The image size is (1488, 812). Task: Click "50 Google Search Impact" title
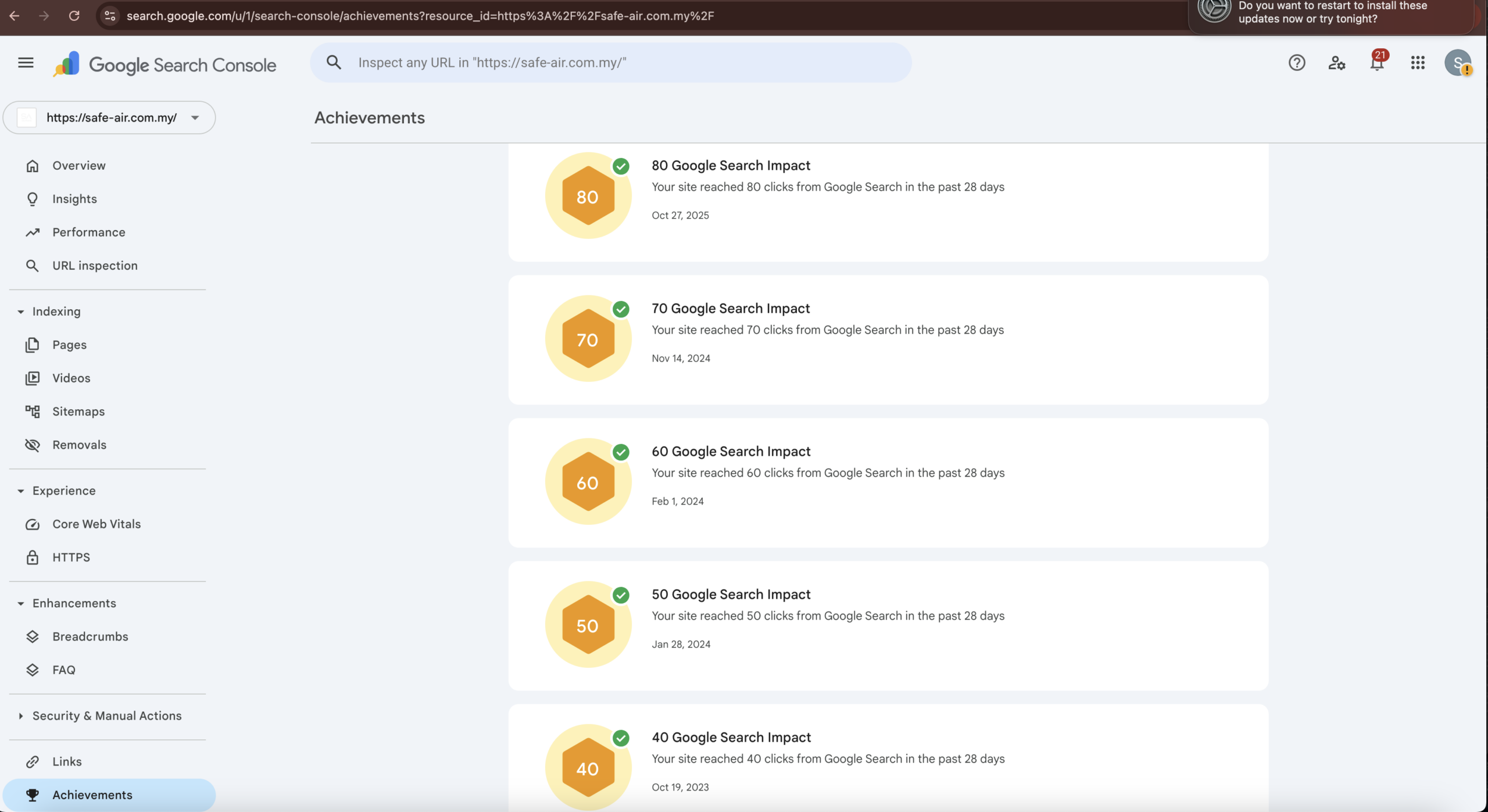click(x=731, y=594)
